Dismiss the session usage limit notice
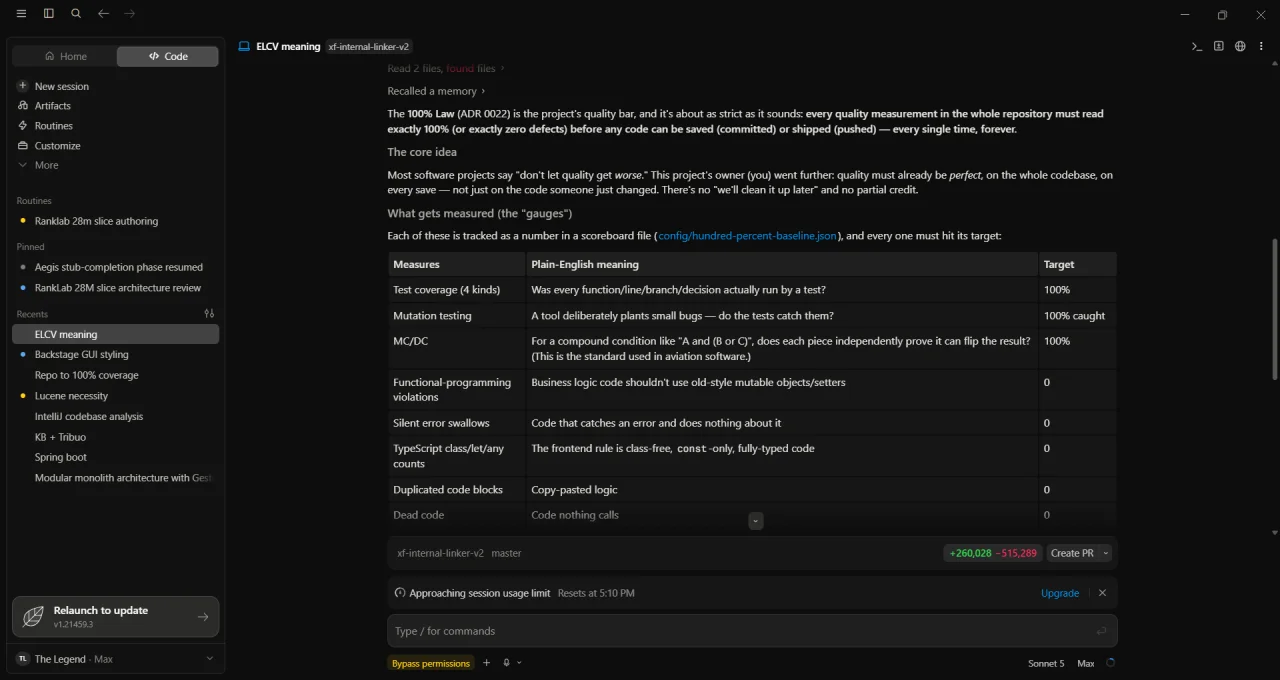 tap(1102, 593)
